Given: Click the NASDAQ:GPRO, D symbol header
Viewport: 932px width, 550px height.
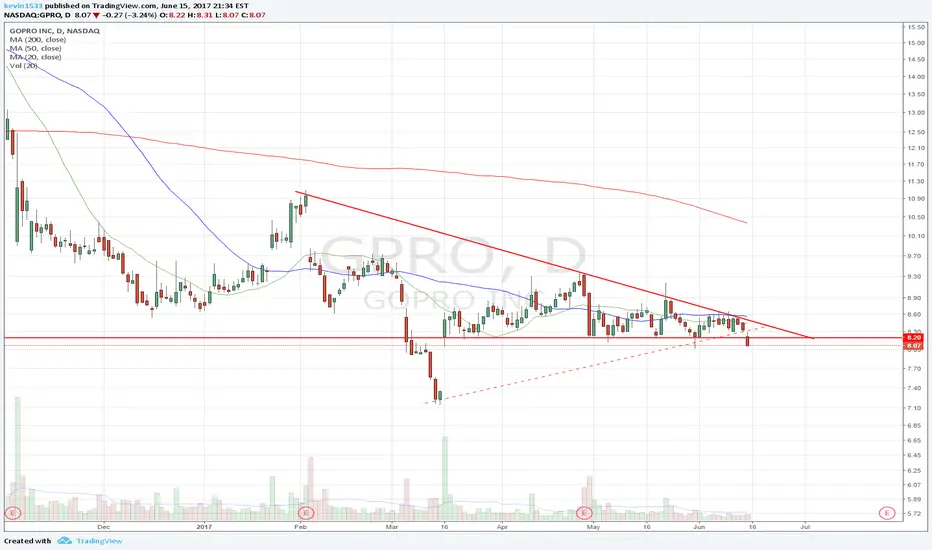Looking at the screenshot, I should pyautogui.click(x=37, y=15).
